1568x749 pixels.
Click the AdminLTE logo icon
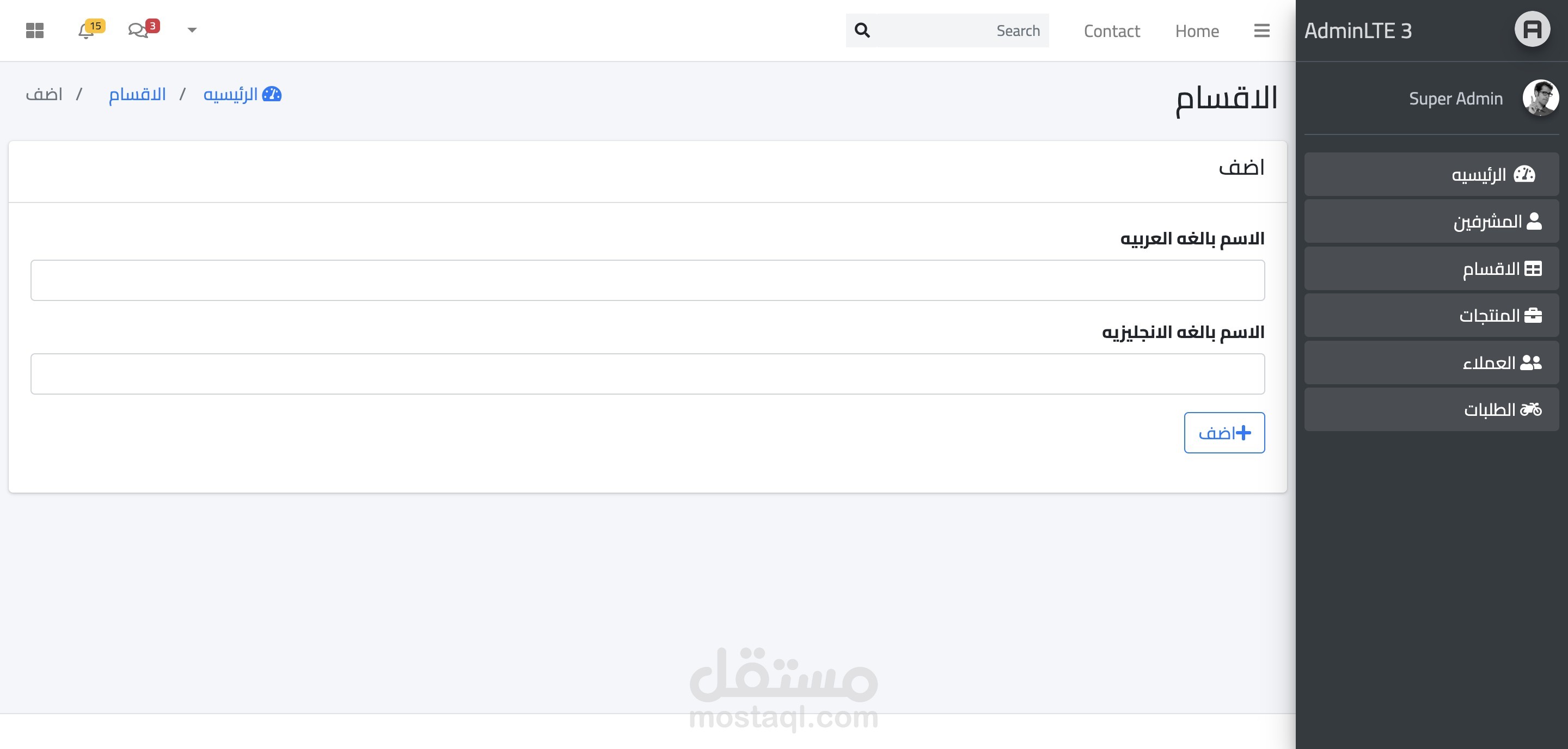pos(1532,29)
